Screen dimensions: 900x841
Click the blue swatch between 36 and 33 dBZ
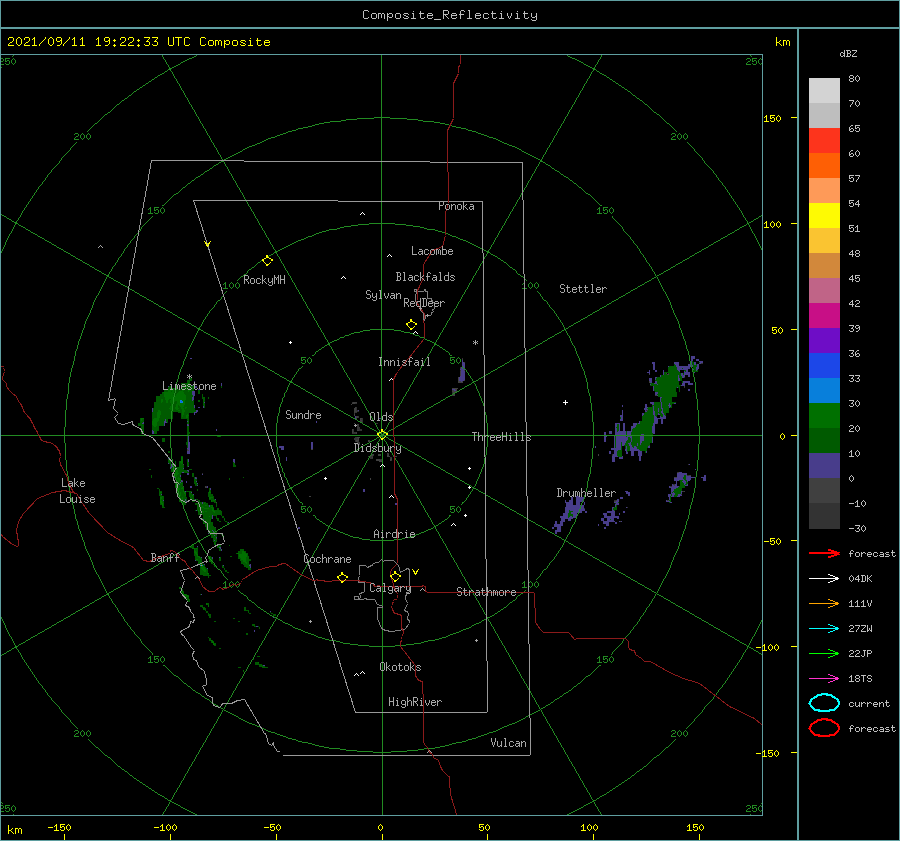pyautogui.click(x=824, y=366)
